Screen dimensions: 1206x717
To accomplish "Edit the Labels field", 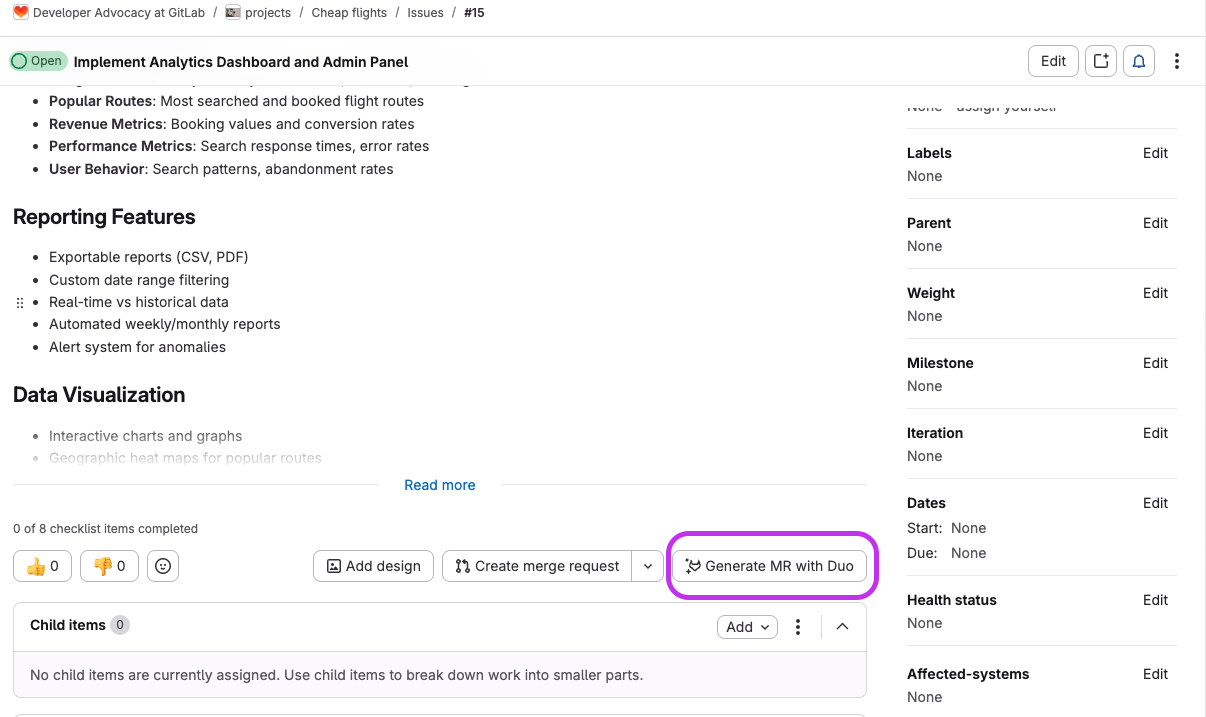I will tap(1155, 153).
